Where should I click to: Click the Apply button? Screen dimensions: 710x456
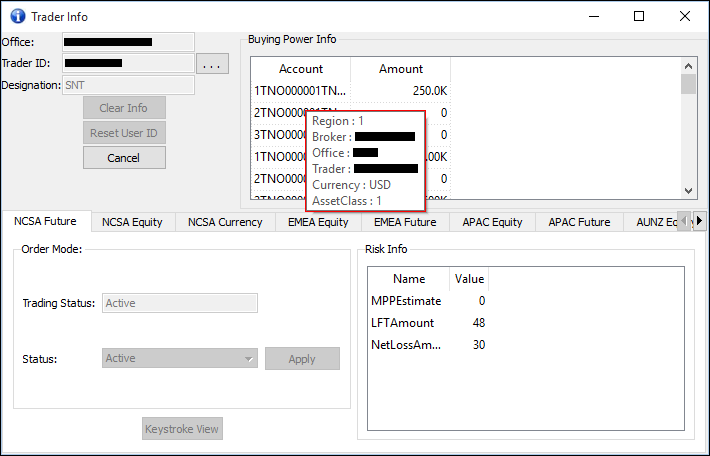click(x=302, y=359)
